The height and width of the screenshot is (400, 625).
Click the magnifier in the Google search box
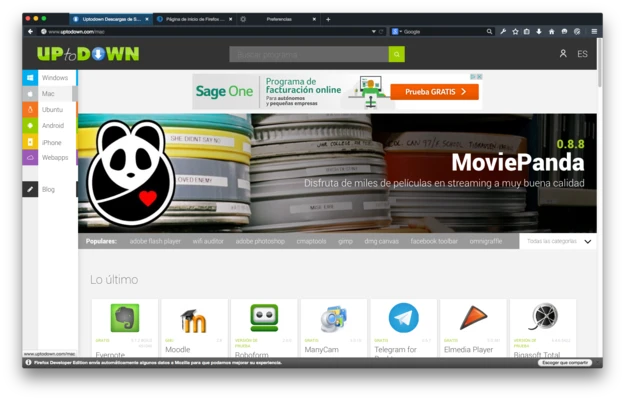(x=489, y=31)
